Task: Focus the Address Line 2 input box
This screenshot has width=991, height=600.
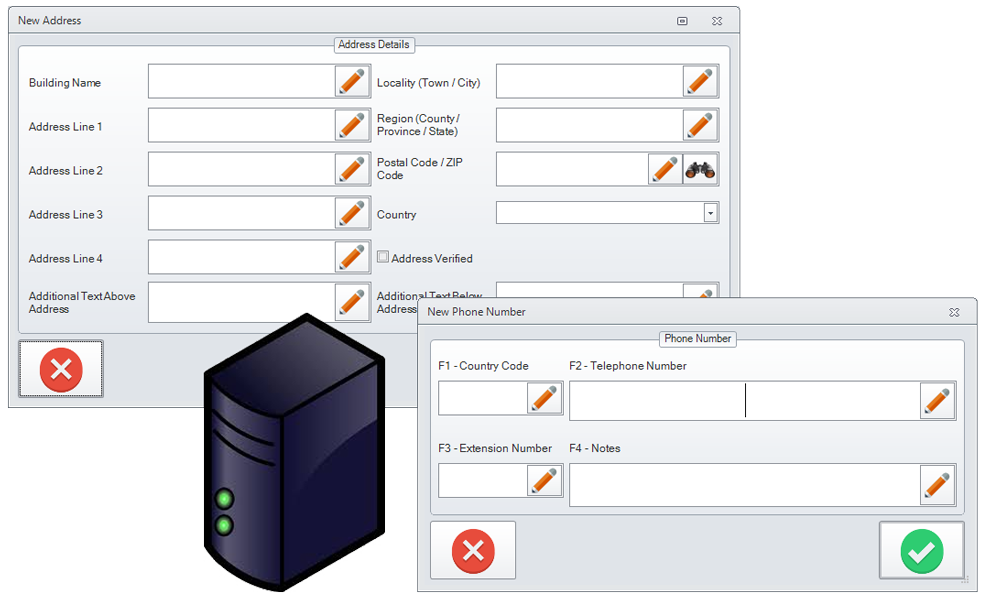Action: 241,170
